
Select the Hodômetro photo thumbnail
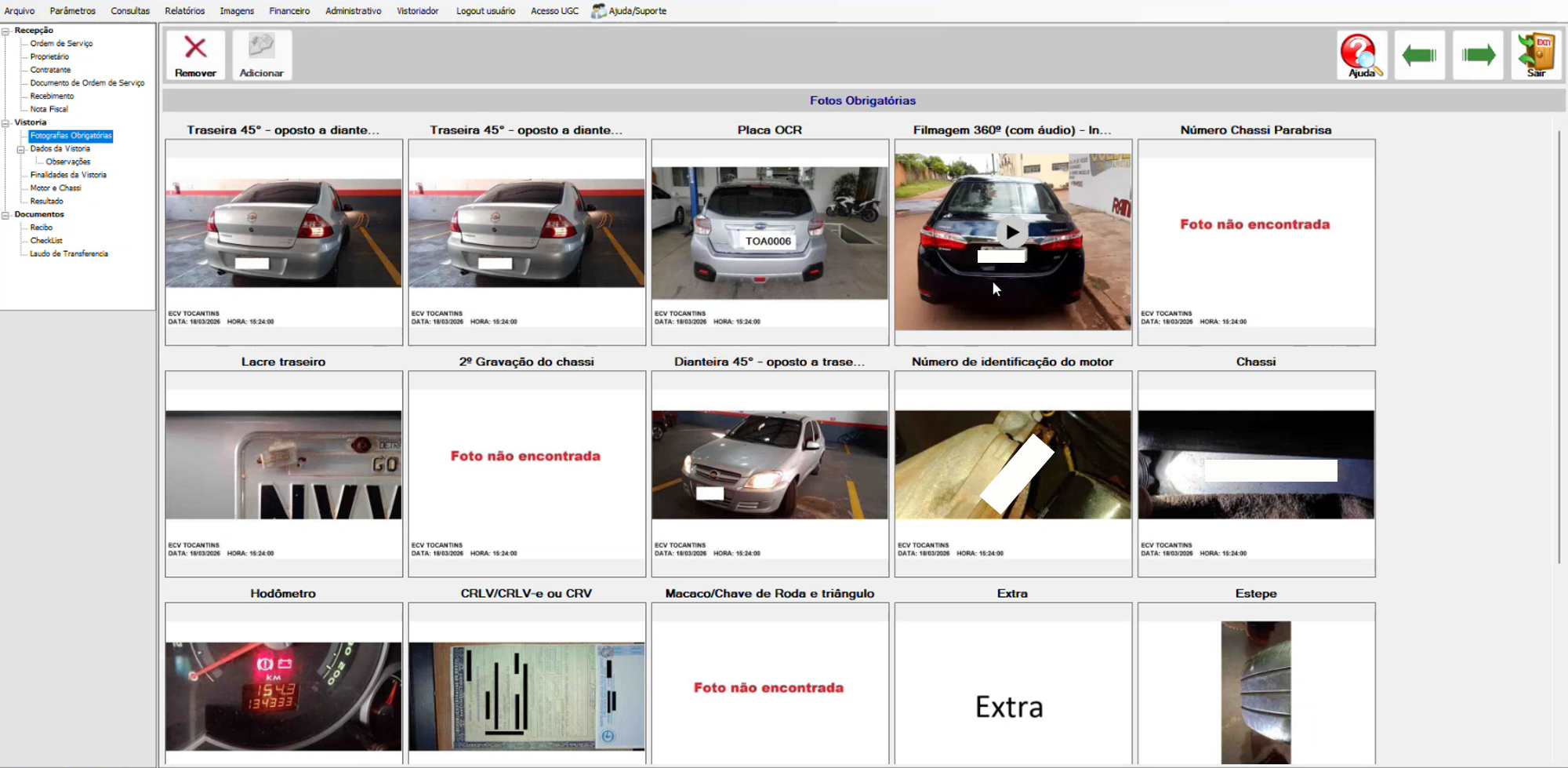(x=284, y=683)
